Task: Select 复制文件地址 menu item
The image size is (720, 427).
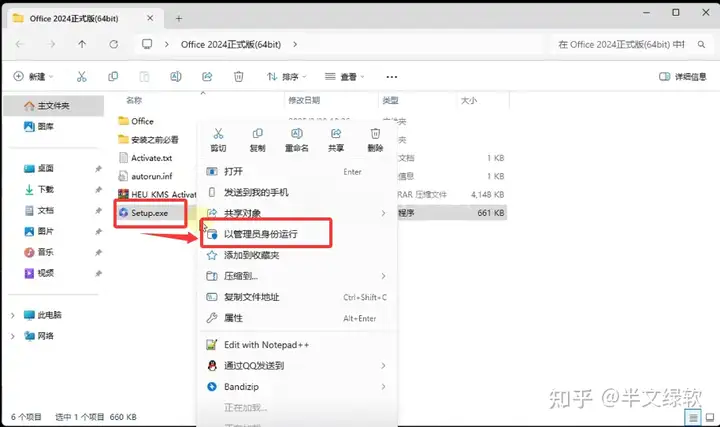Action: [x=298, y=297]
